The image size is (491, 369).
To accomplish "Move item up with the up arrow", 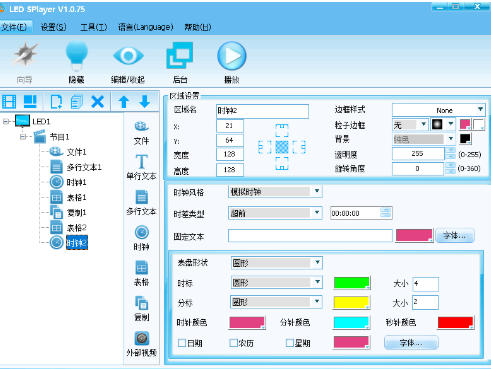I will pyautogui.click(x=124, y=102).
